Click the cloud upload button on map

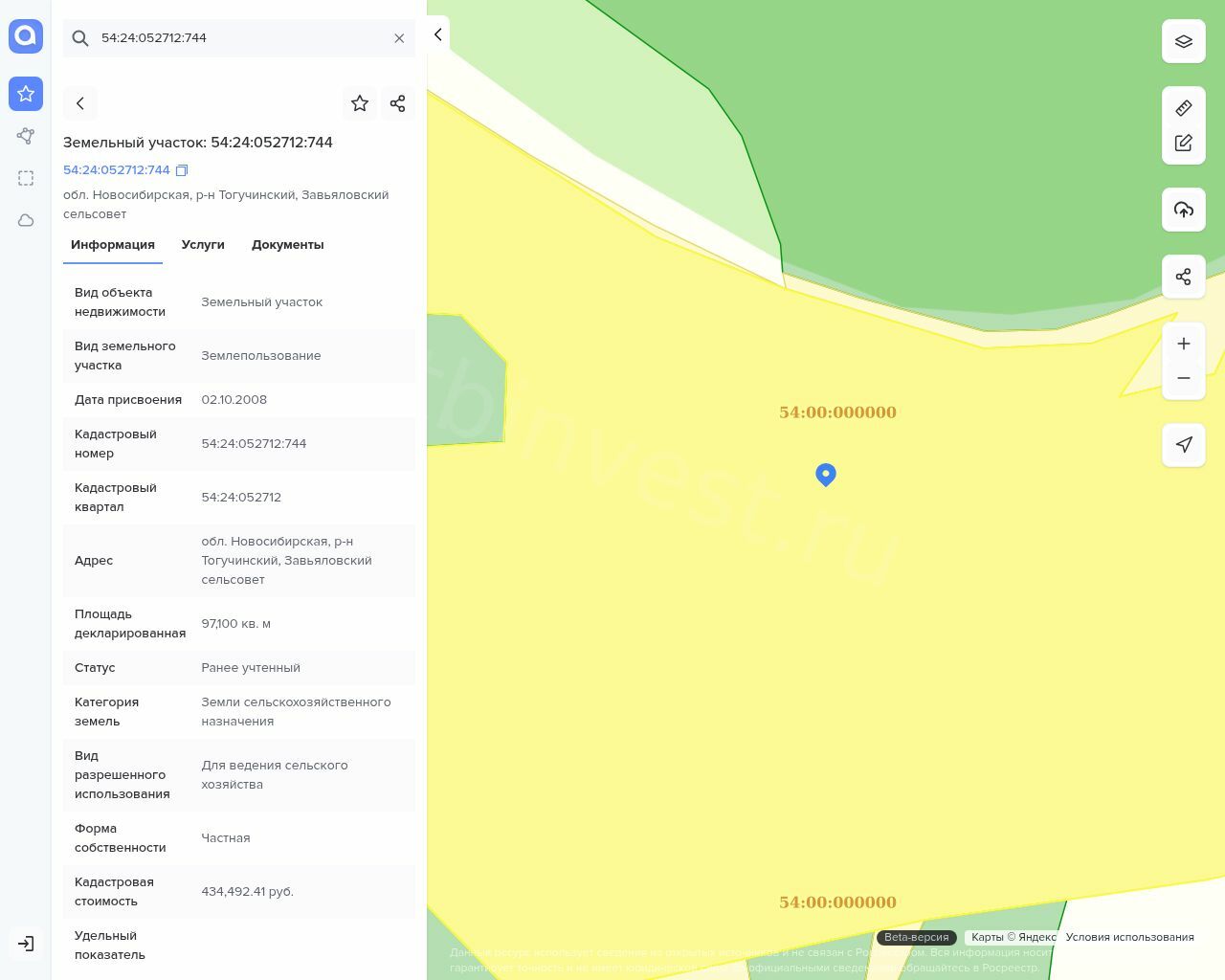[1183, 210]
